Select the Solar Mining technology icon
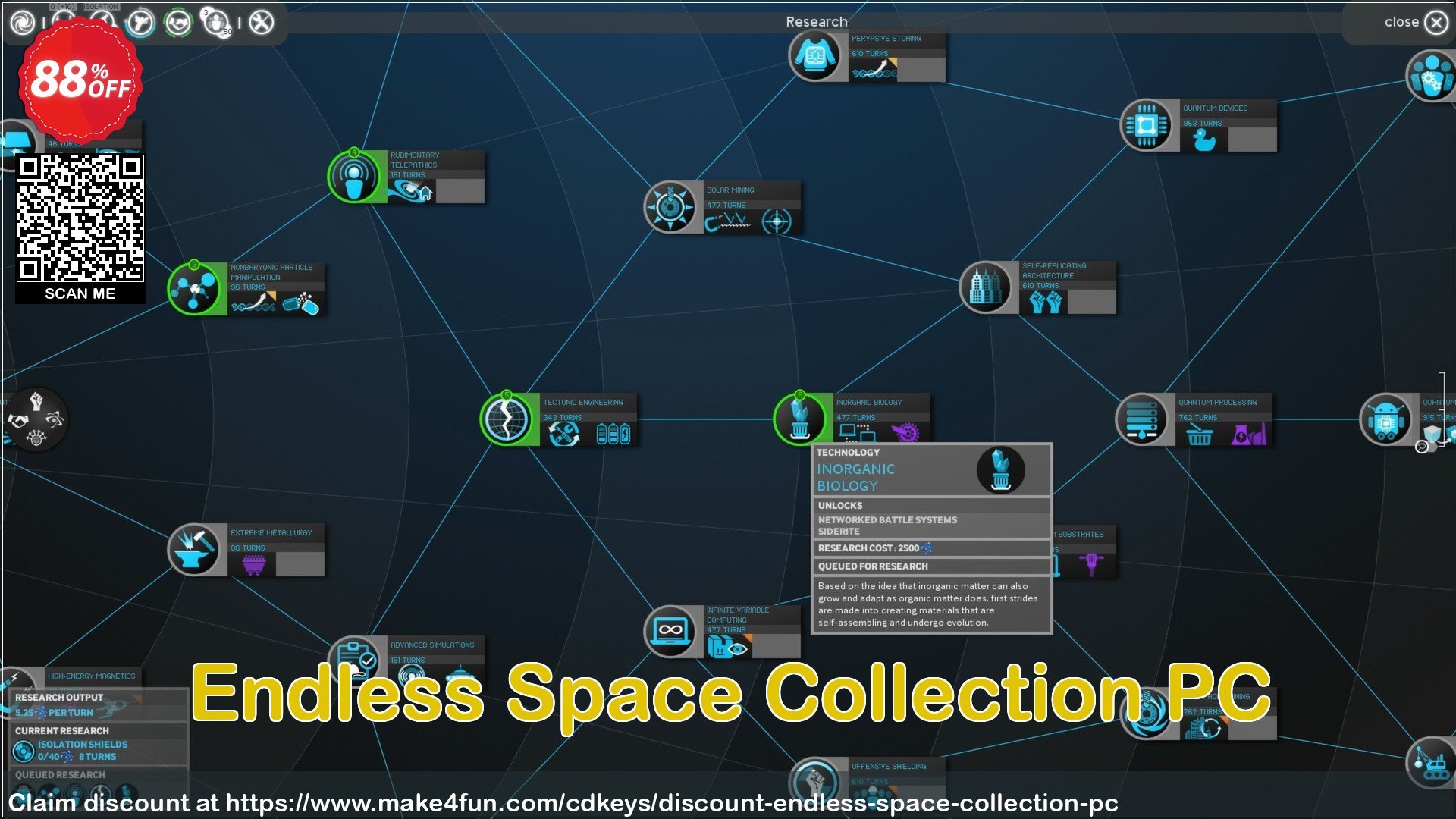The height and width of the screenshot is (819, 1456). [670, 206]
